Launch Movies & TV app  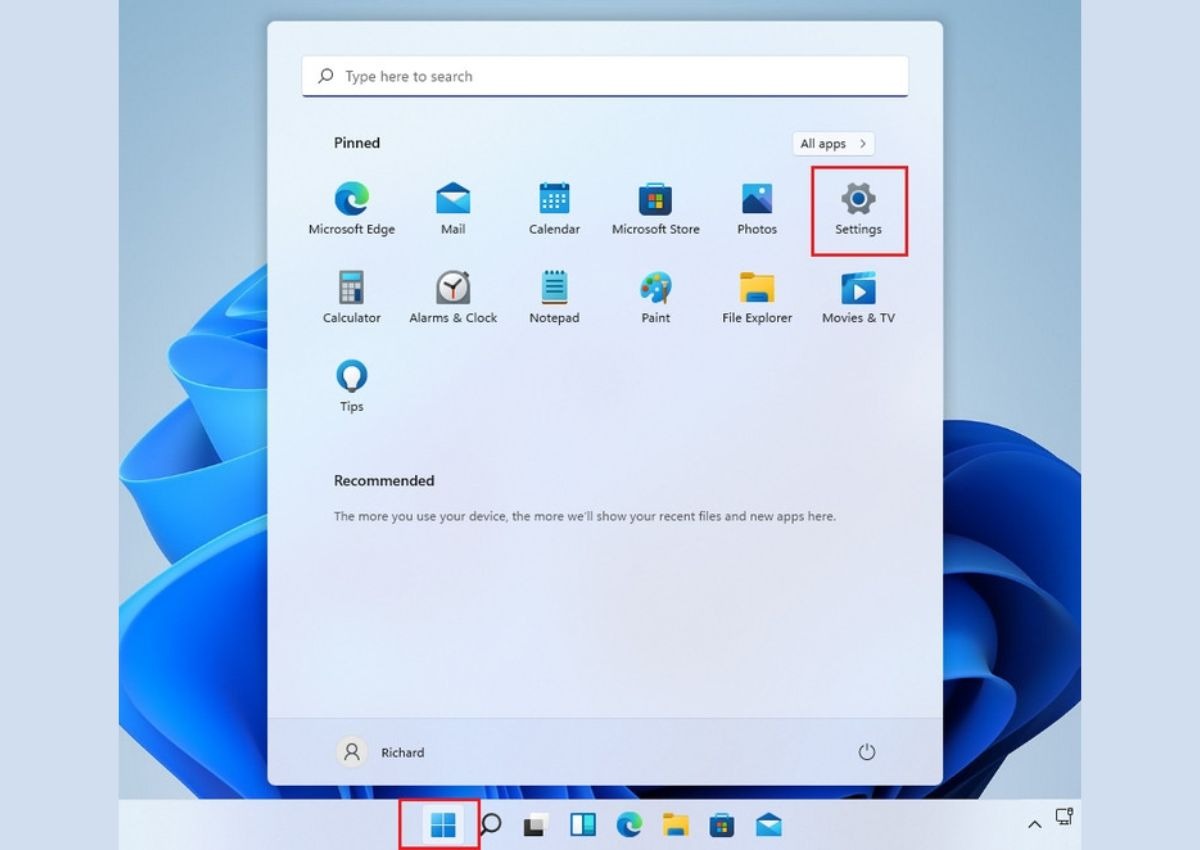point(858,298)
